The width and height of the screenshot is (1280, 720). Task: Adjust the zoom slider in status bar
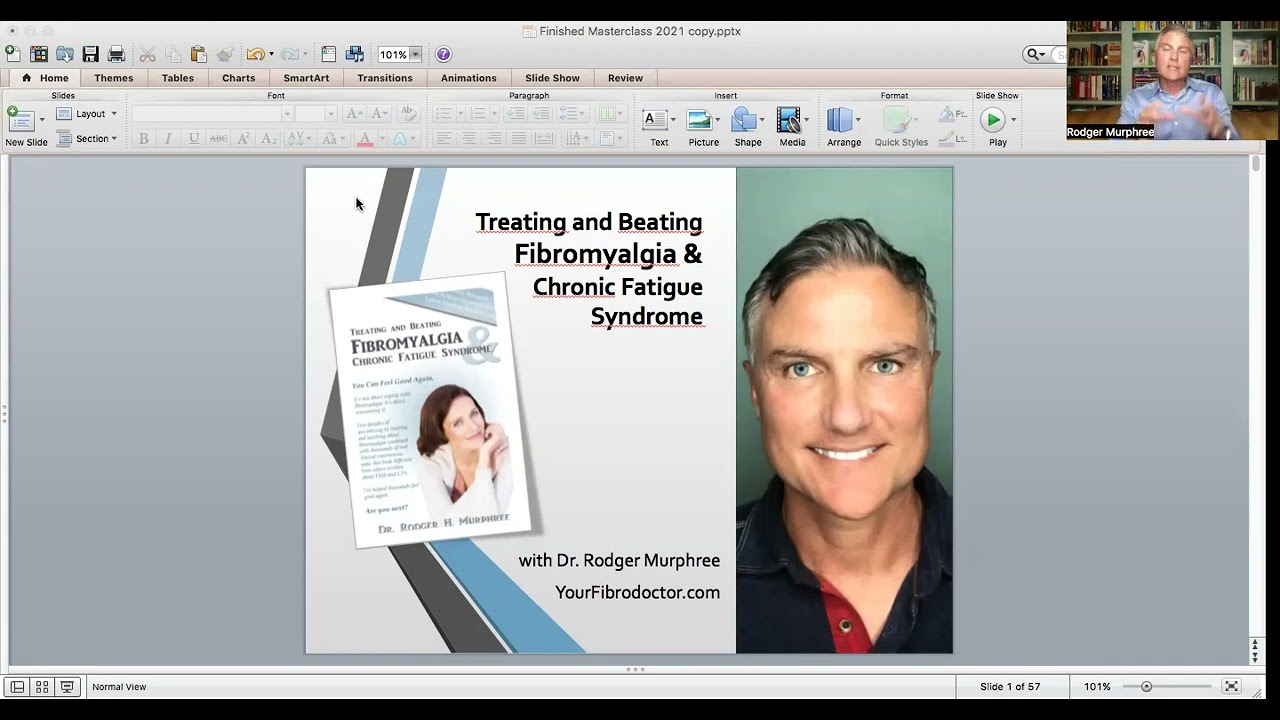tap(1146, 687)
